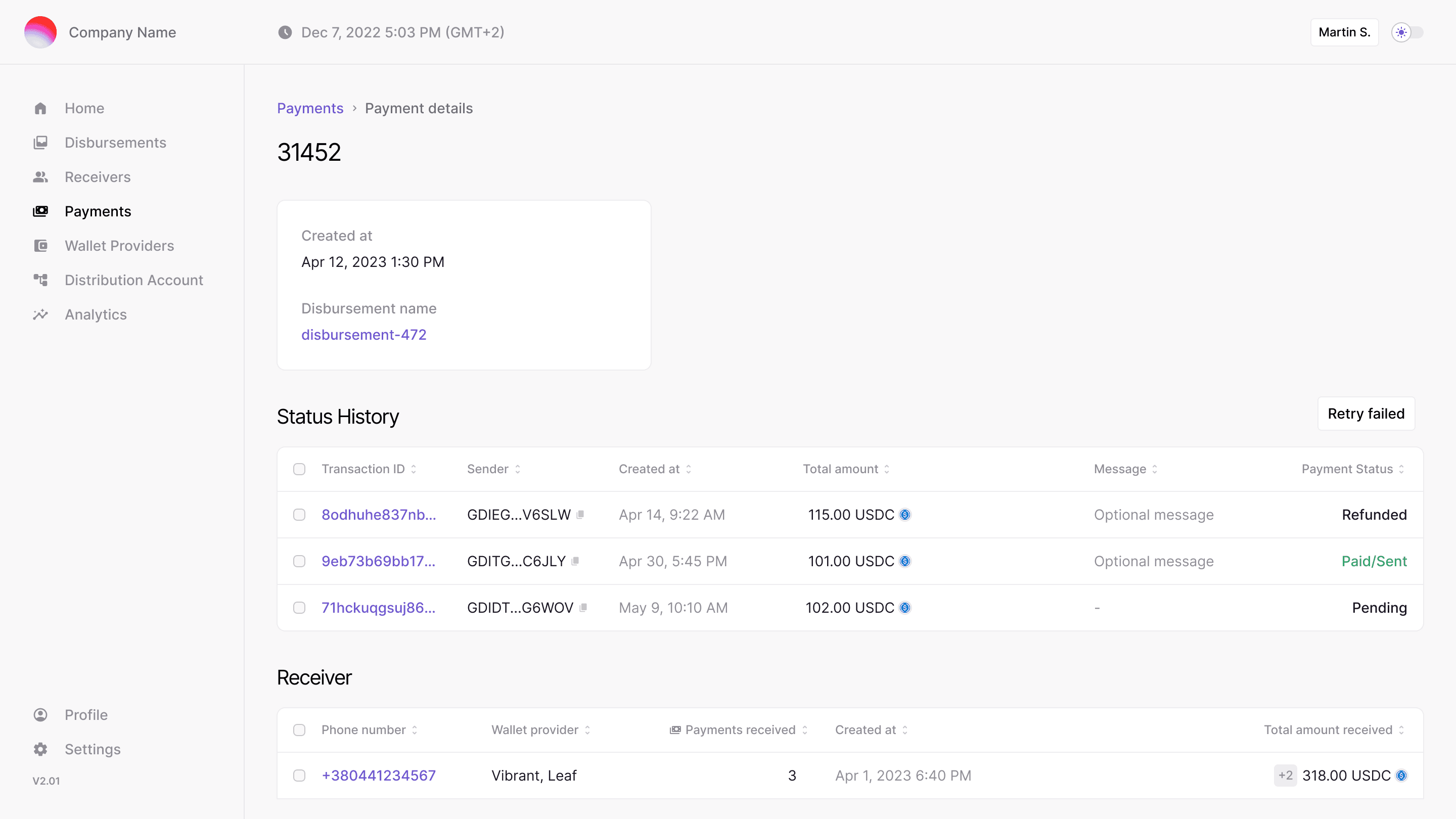
Task: Check the row for transaction 8odhuhe837nb...
Action: (x=300, y=515)
